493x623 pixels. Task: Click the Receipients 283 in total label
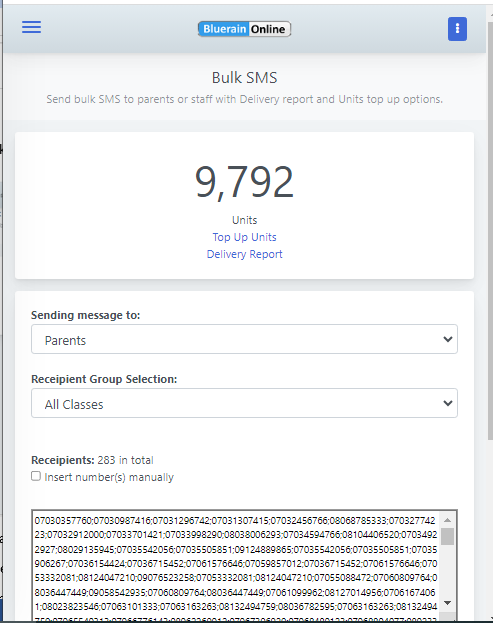(x=92, y=460)
